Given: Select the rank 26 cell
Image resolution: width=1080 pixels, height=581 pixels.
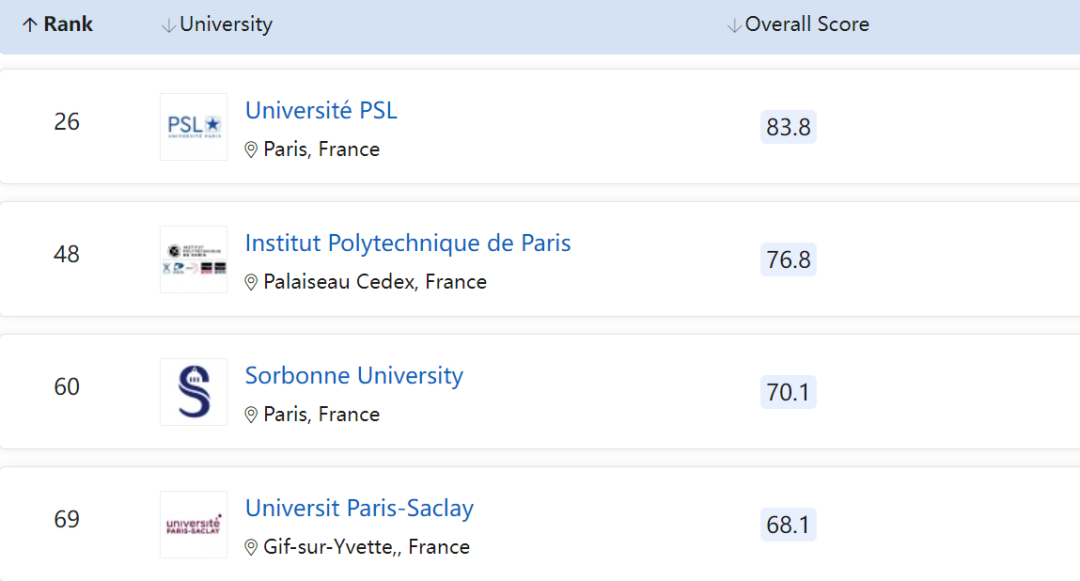Looking at the screenshot, I should click(x=67, y=122).
